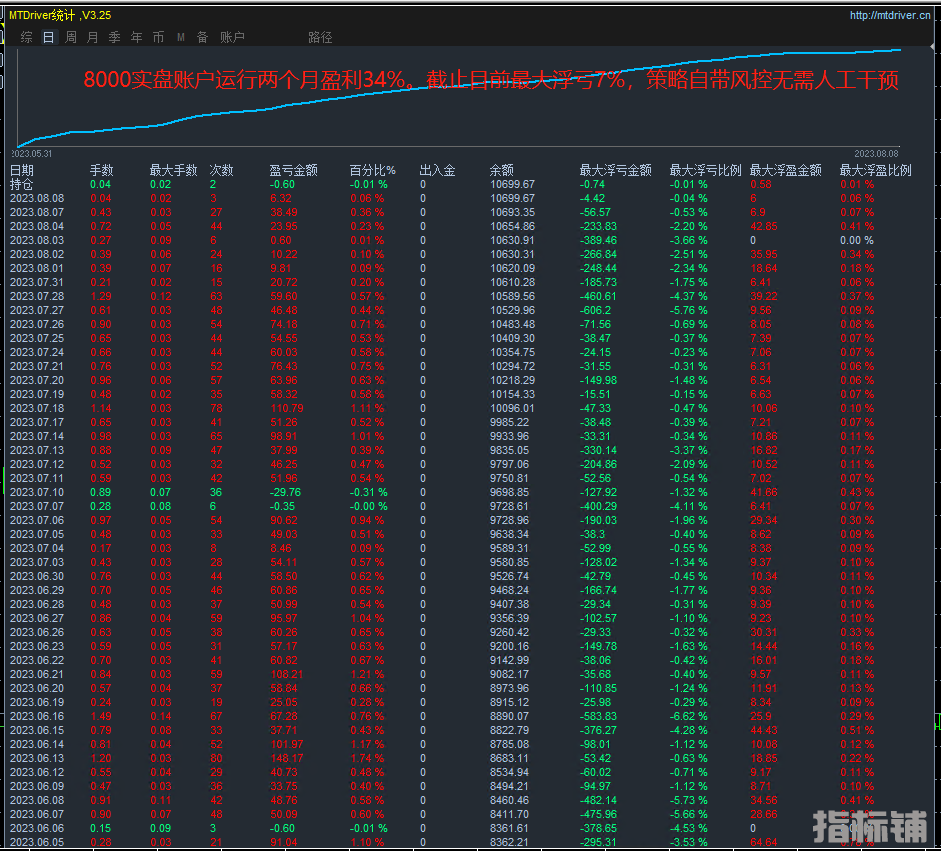
Task: Open the 年 yearly statistics tab
Action: (137, 37)
